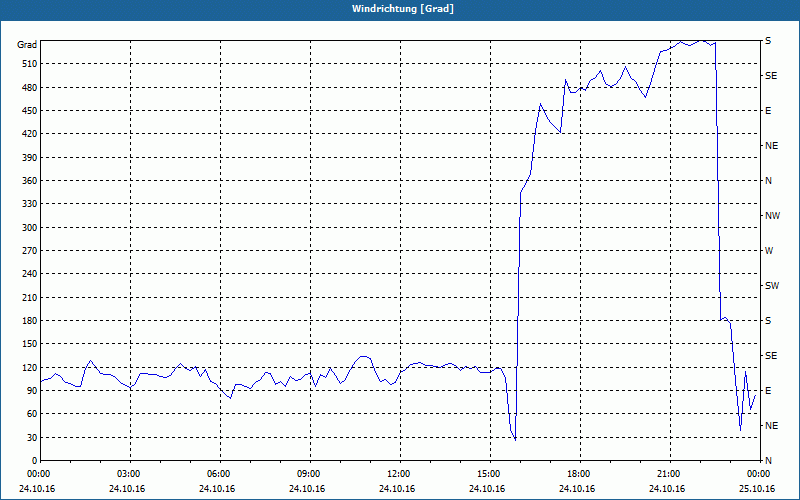Screen dimensions: 800x500
Task: Click the 24.10.16 date under 03:00
Action: click(127, 489)
